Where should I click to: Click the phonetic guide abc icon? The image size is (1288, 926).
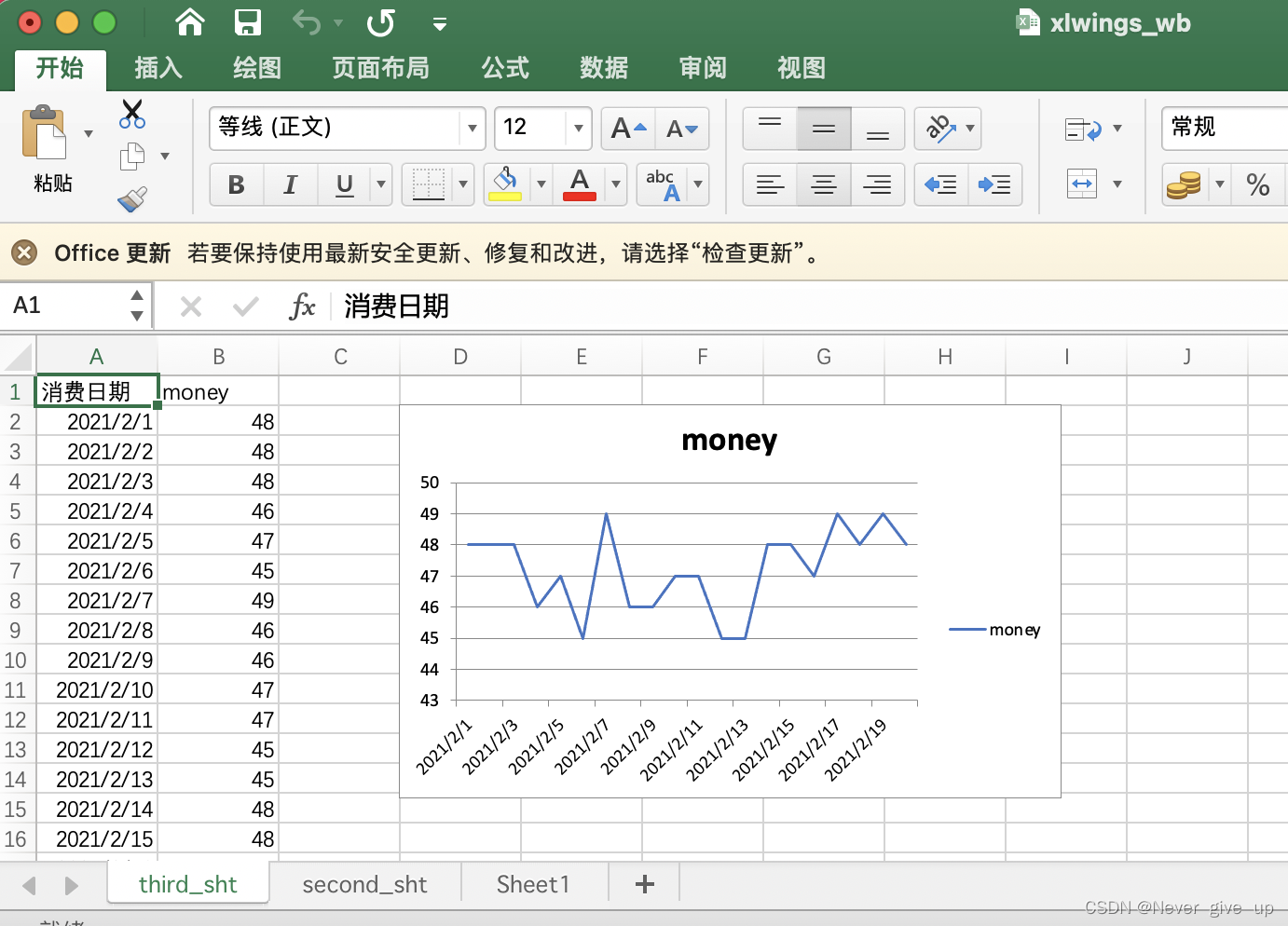point(664,184)
